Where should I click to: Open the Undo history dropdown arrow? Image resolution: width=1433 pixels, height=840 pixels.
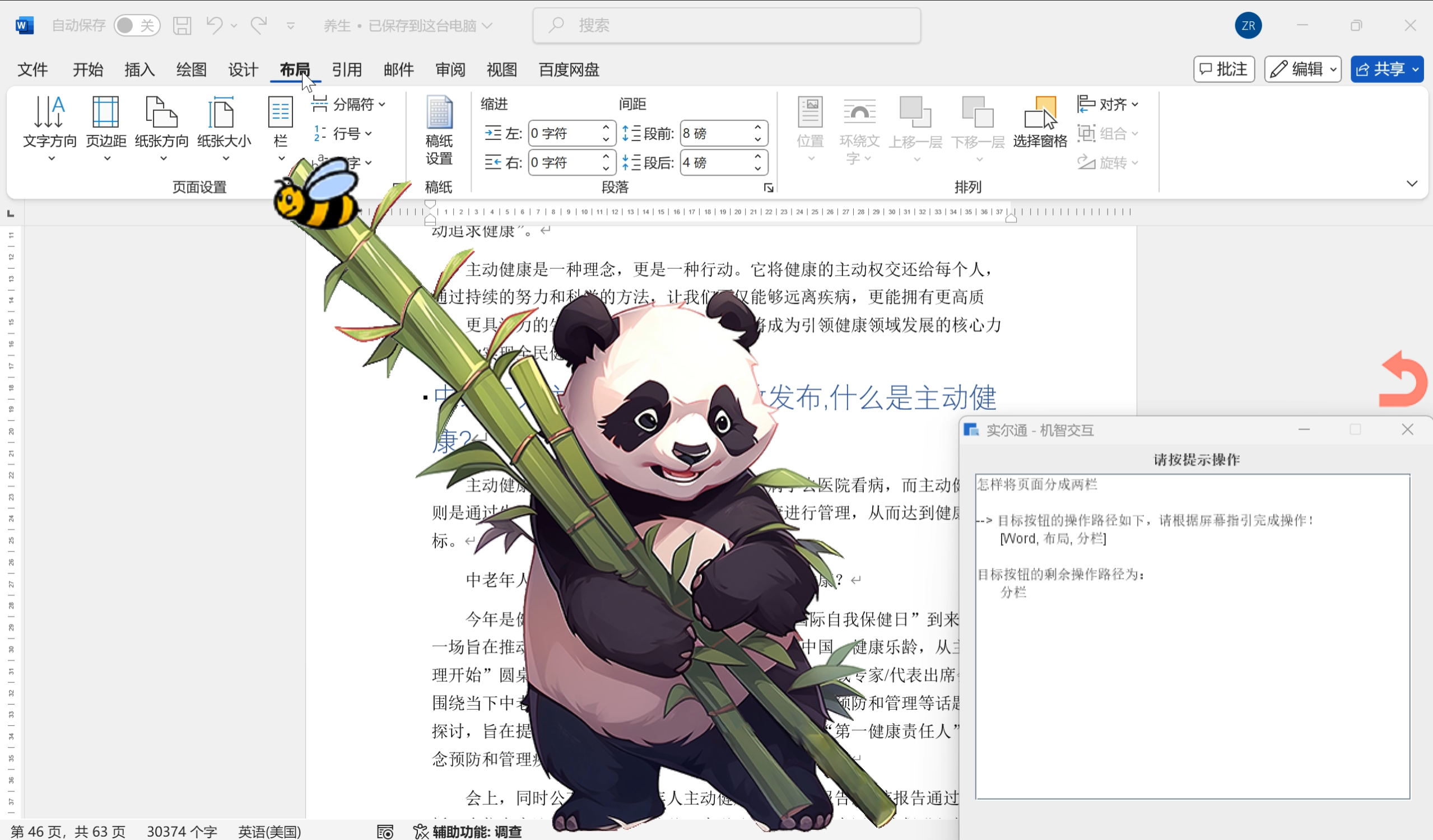(234, 26)
